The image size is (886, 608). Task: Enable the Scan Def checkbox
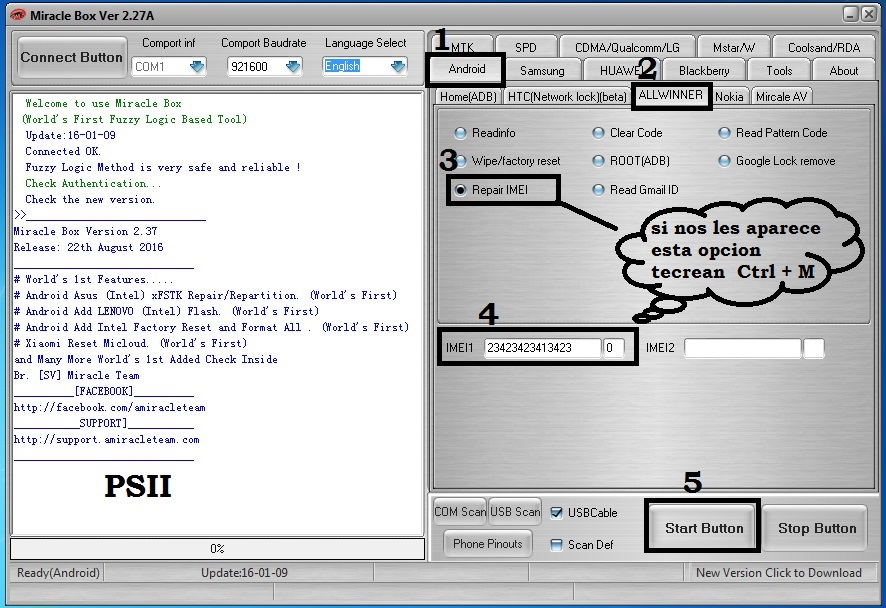(556, 545)
